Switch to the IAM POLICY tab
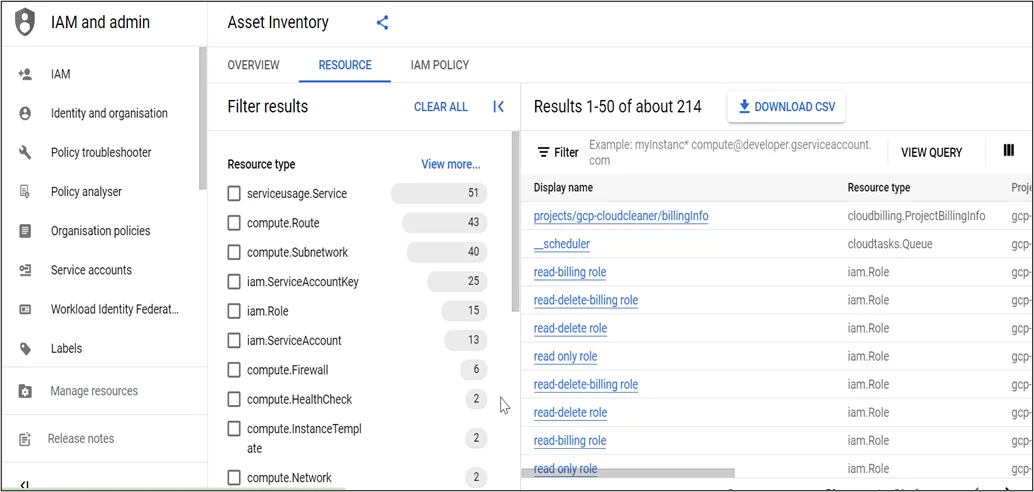1034x492 pixels. point(439,65)
